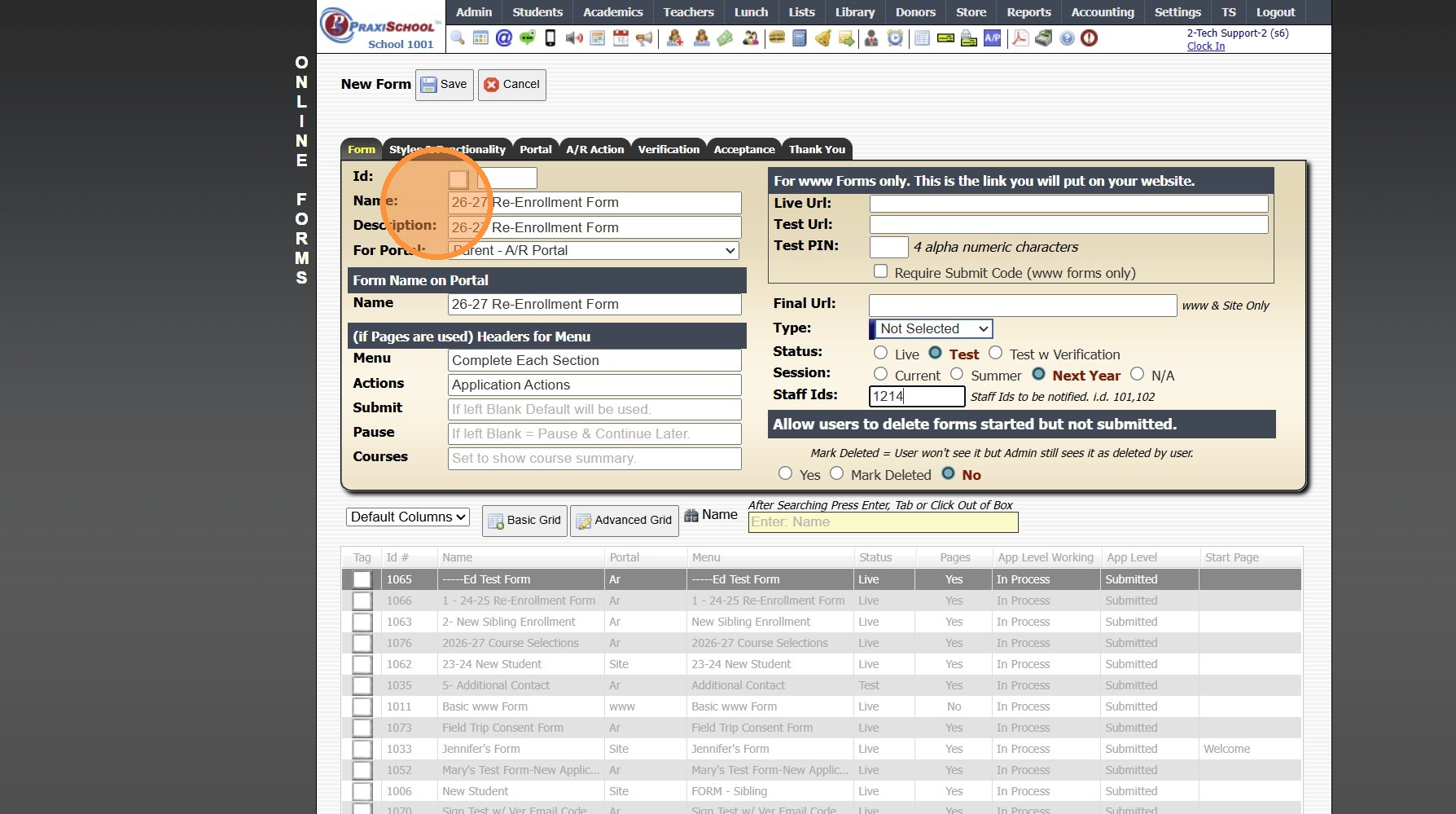Click the hamburger lunch icon
This screenshot has width=1456, height=814.
tap(777, 38)
